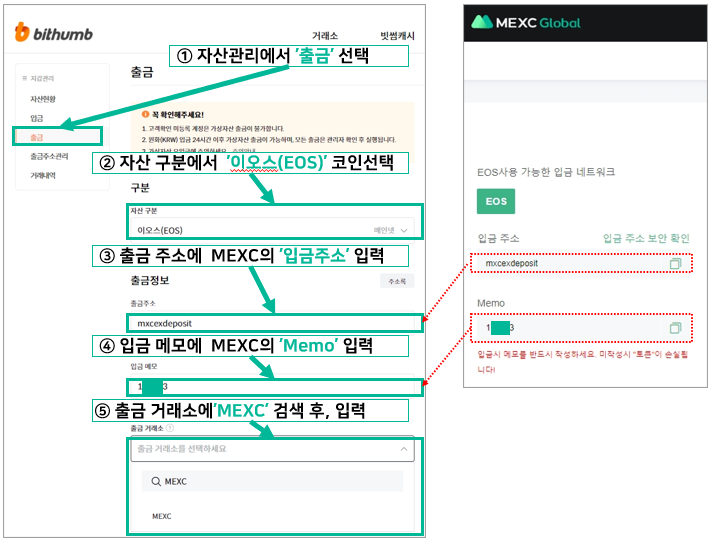710x540 pixels.
Task: Open the 거래소 menu in Bithumb header
Action: [325, 36]
